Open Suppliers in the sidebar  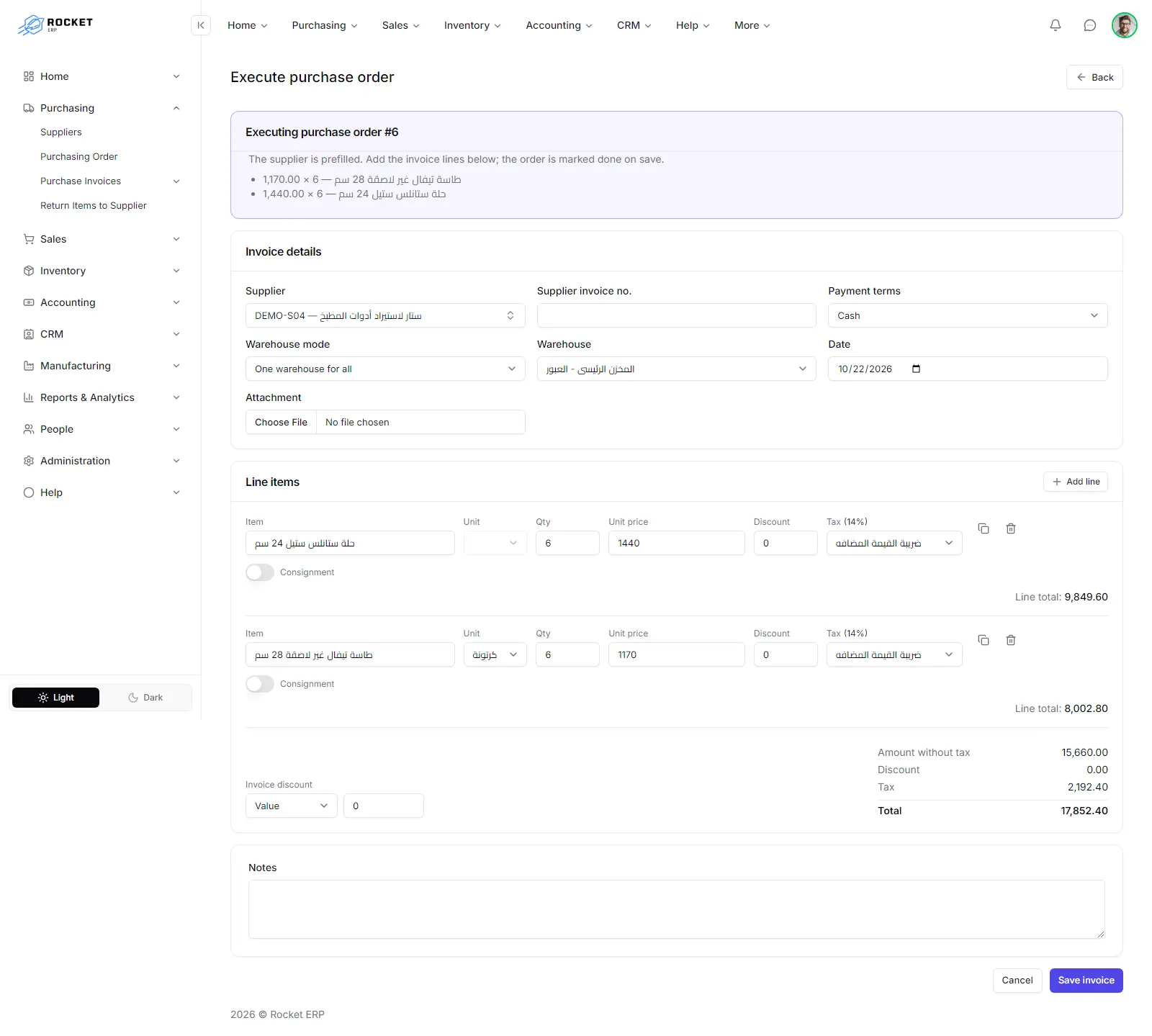pos(61,132)
